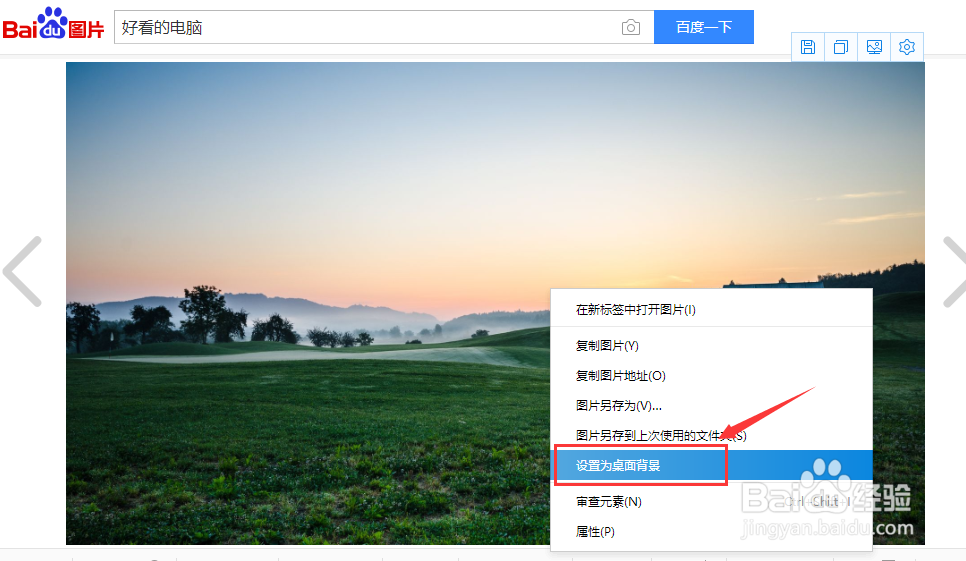Go to next image with right arrow
966x561 pixels.
954,271
